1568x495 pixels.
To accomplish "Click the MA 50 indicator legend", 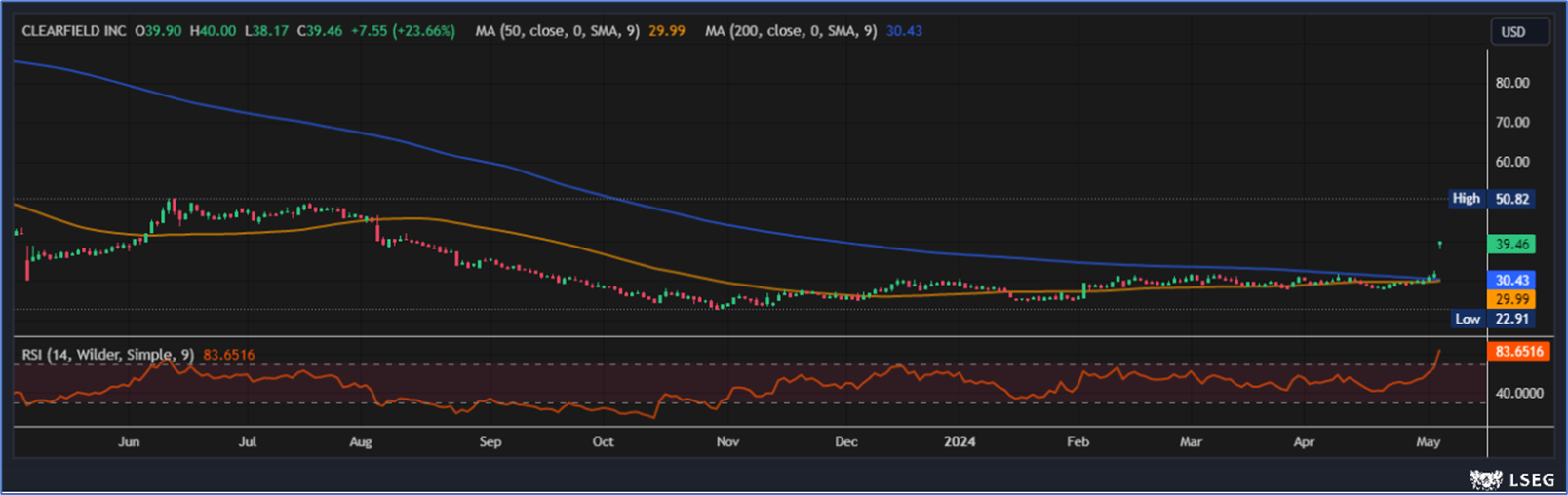I will coord(557,31).
